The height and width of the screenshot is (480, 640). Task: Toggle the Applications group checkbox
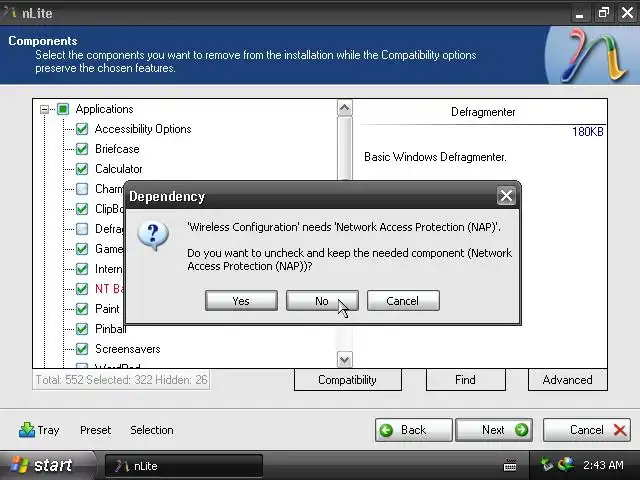pyautogui.click(x=63, y=109)
